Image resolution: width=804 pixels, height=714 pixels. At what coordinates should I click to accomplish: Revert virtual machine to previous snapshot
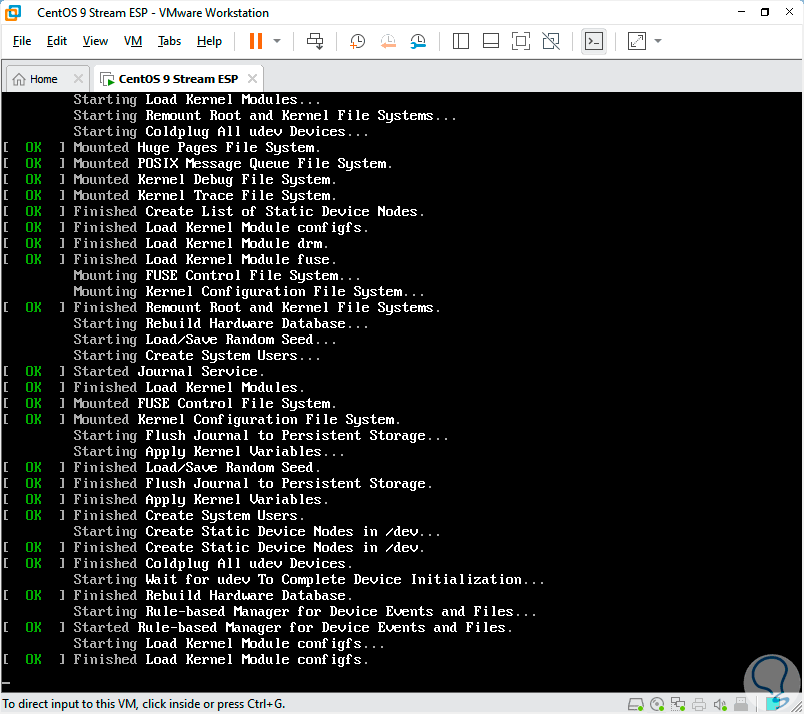[388, 41]
